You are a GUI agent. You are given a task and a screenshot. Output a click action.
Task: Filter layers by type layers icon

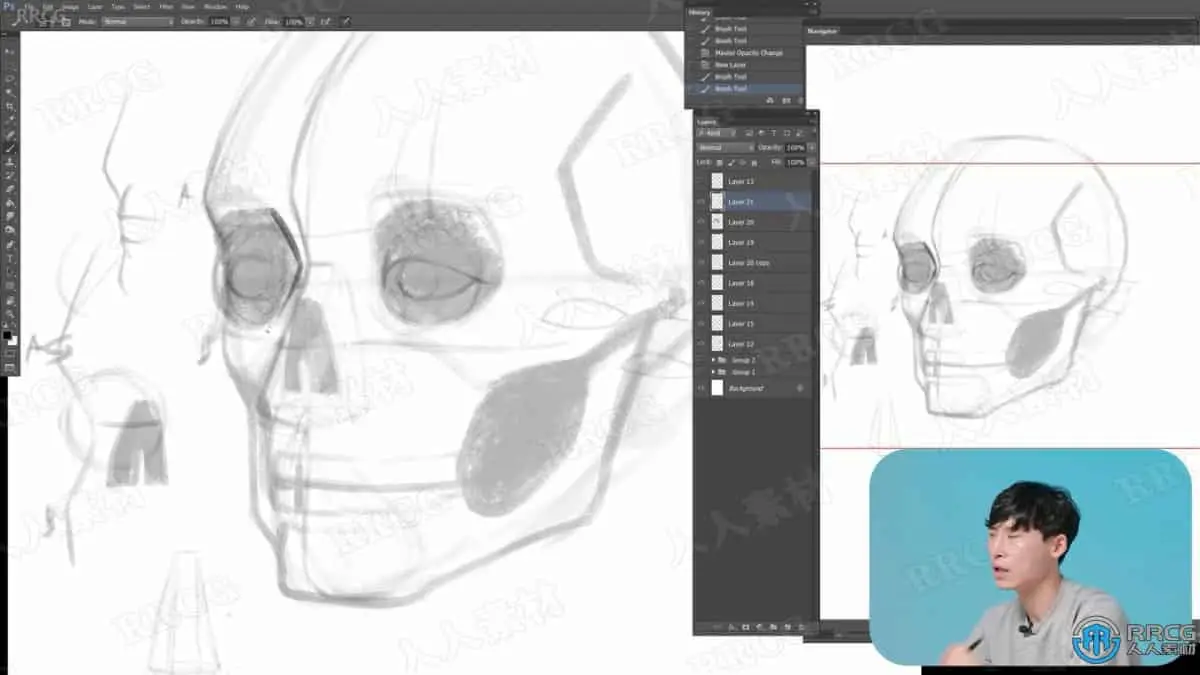tap(773, 133)
